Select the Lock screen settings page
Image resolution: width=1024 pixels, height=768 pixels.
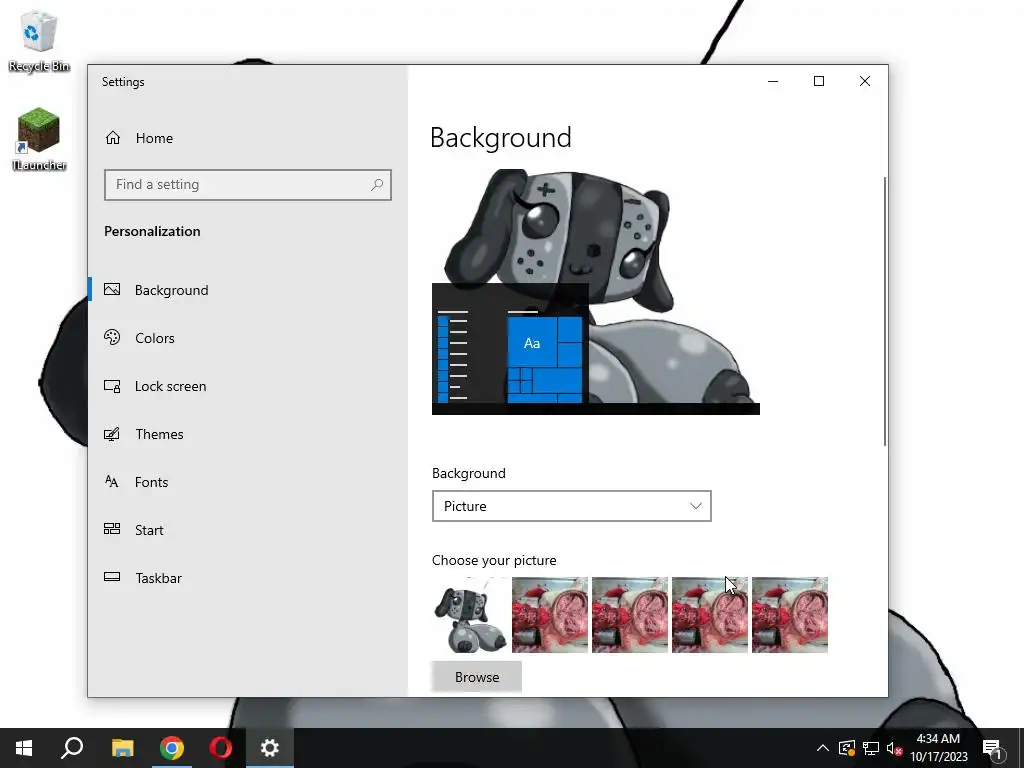click(x=248, y=386)
